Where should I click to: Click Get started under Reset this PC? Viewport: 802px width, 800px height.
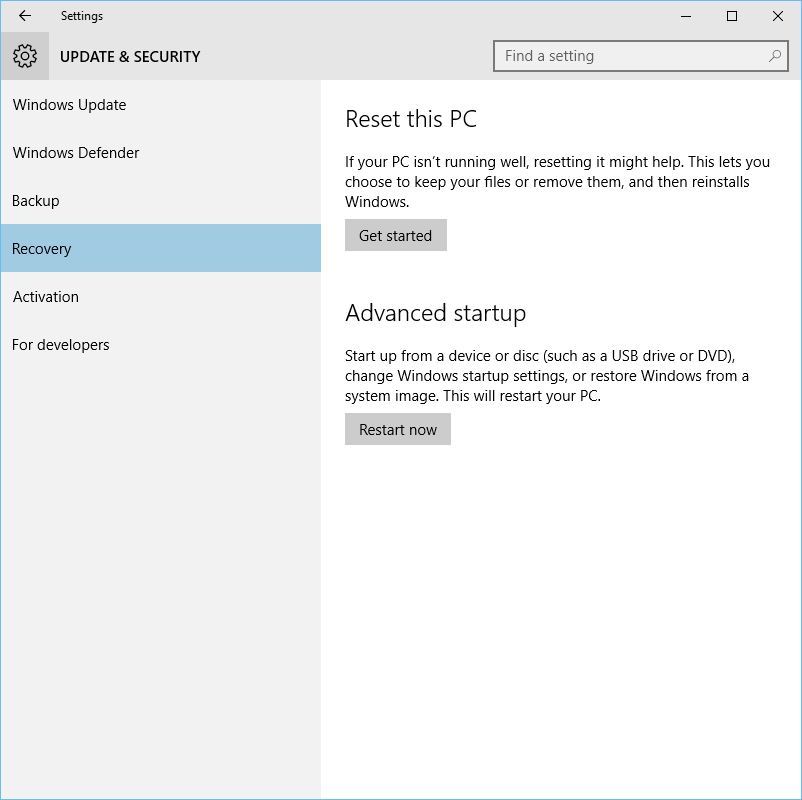395,235
